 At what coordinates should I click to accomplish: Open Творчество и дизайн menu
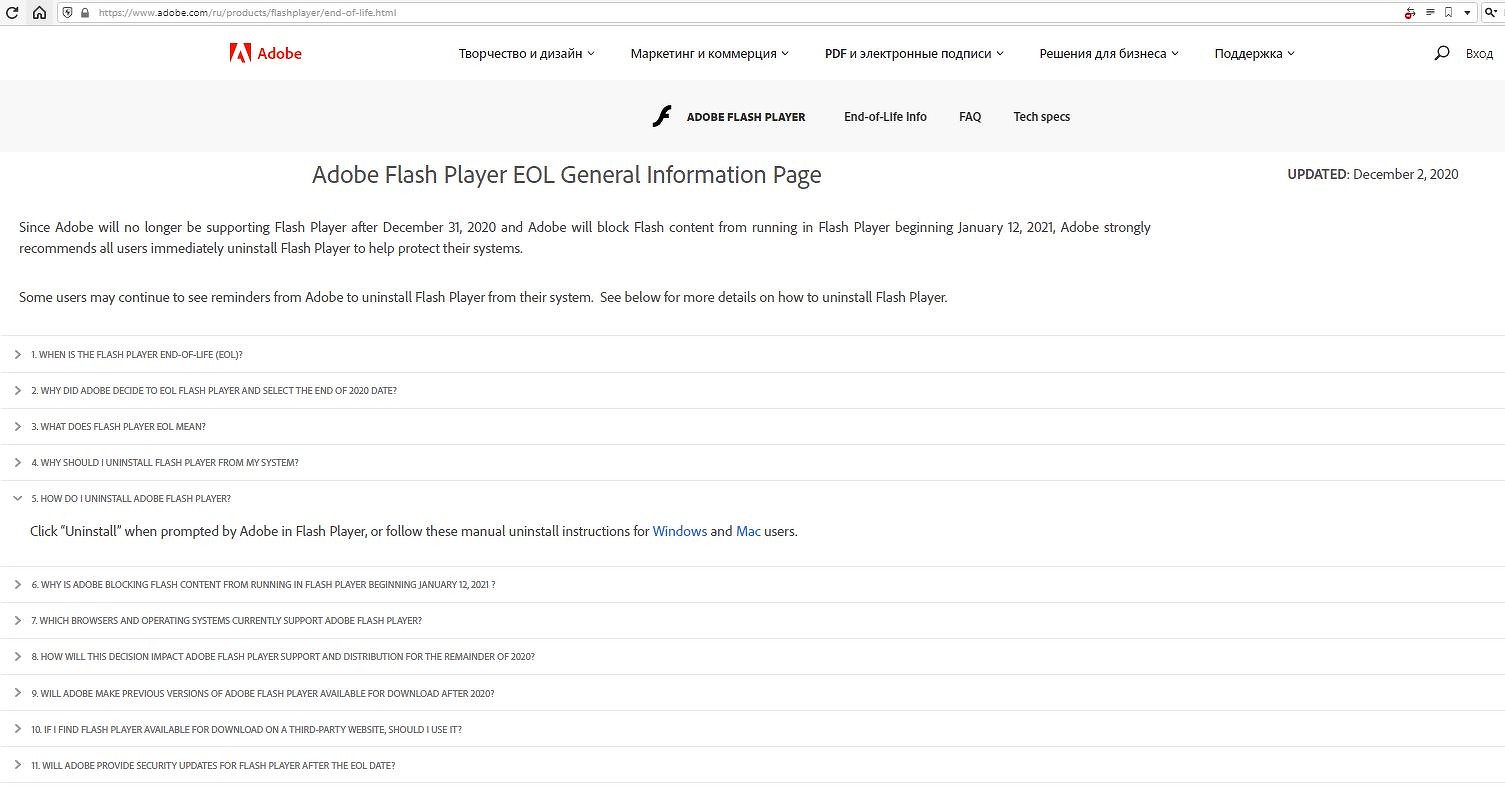pyautogui.click(x=527, y=54)
